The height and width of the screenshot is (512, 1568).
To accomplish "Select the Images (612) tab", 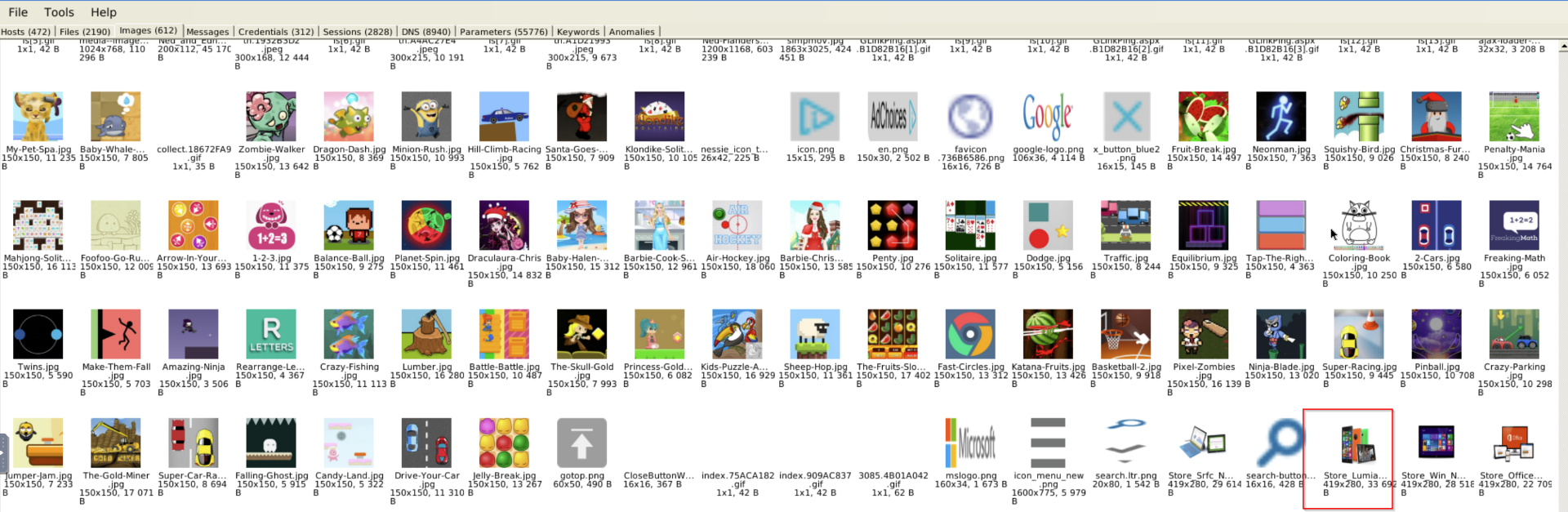I will 148,31.
